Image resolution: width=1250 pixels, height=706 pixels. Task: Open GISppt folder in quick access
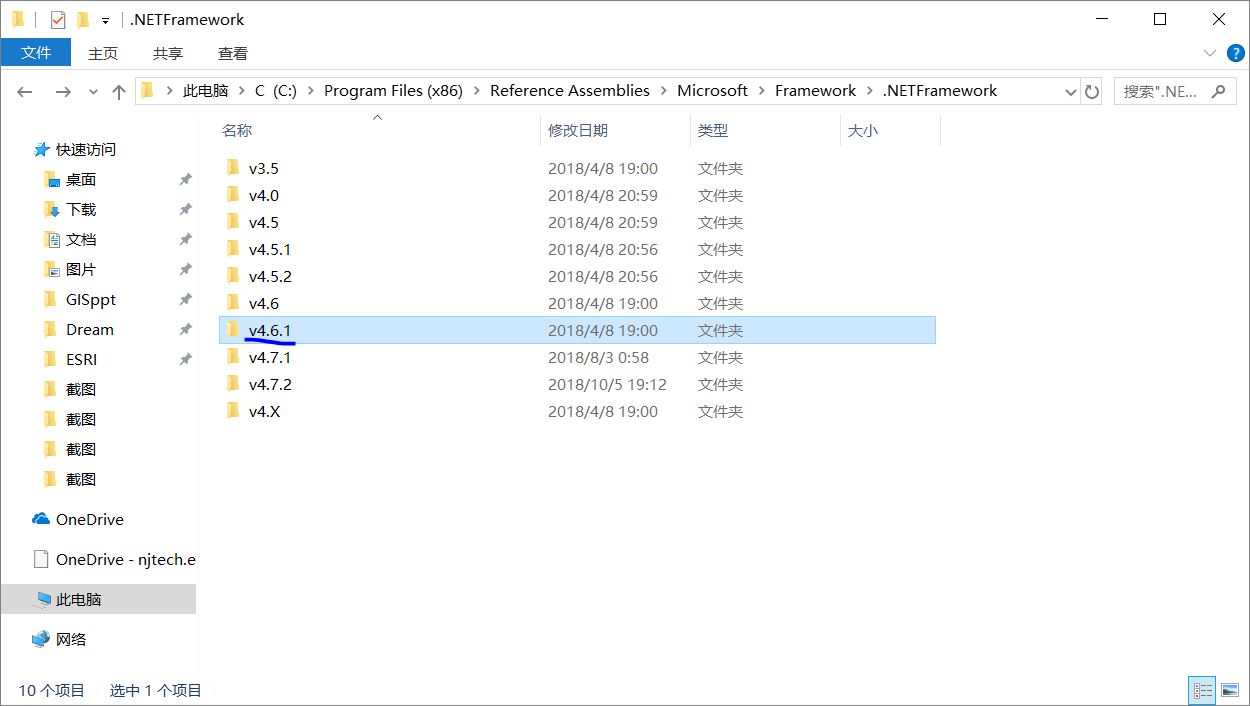pos(91,299)
